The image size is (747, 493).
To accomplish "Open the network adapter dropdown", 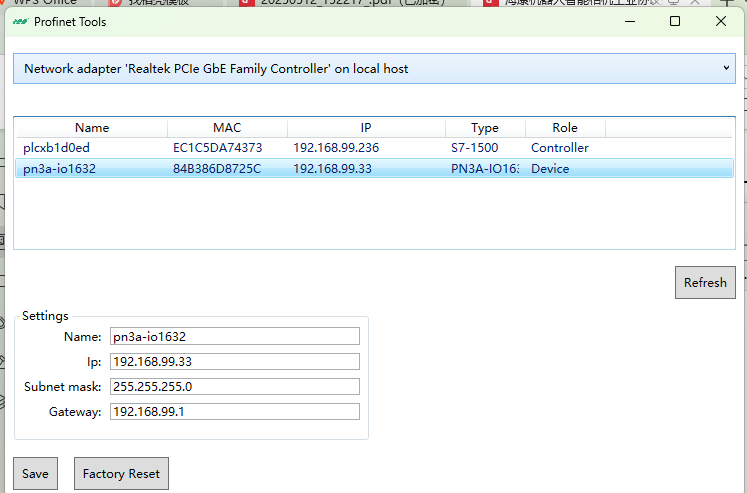I will tap(374, 69).
